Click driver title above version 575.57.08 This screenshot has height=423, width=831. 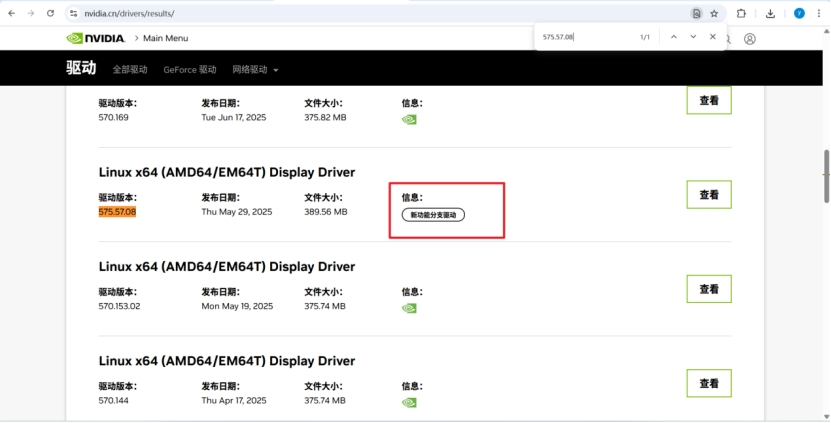click(x=227, y=172)
